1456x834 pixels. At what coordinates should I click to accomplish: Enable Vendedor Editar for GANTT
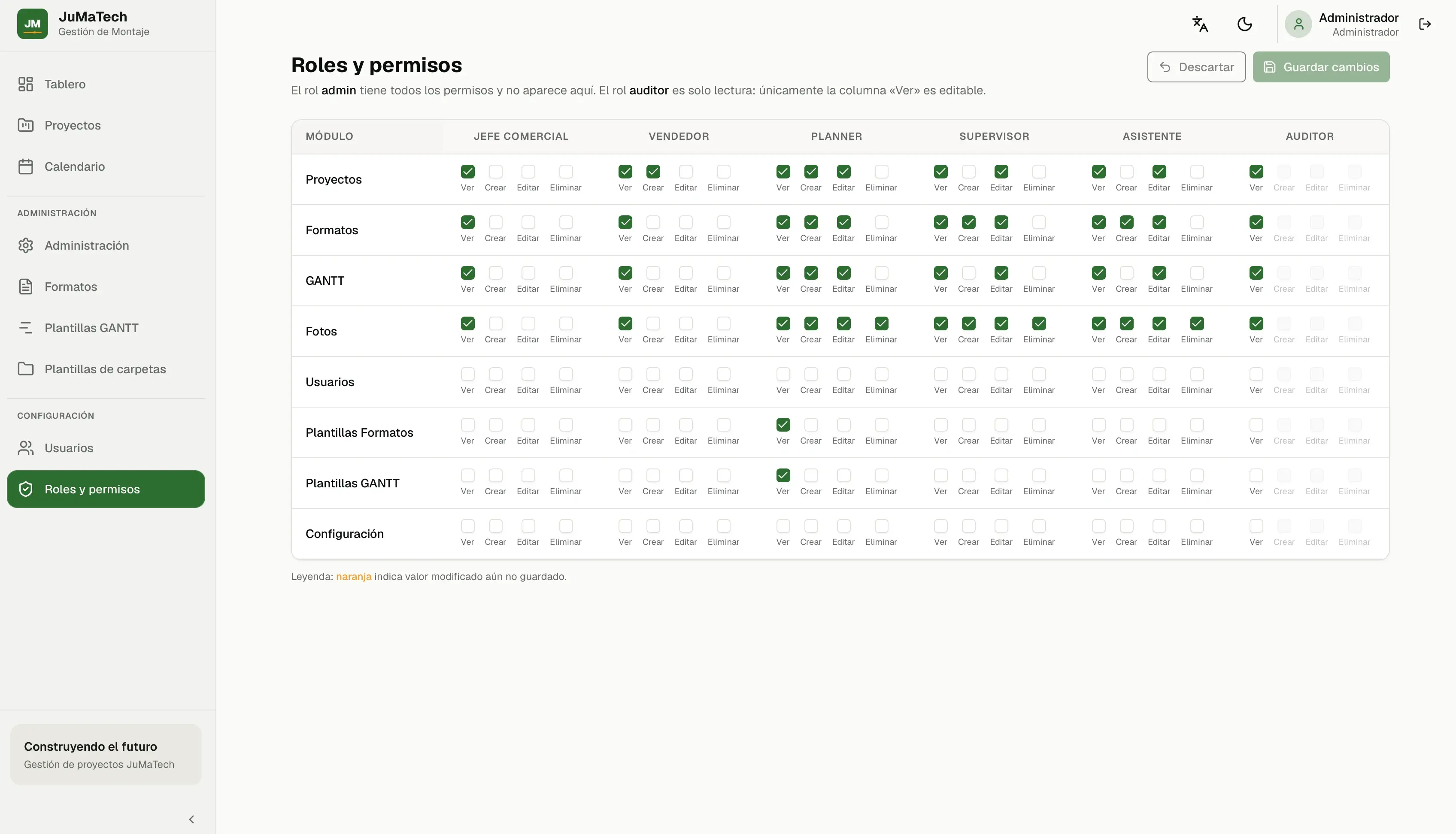686,273
